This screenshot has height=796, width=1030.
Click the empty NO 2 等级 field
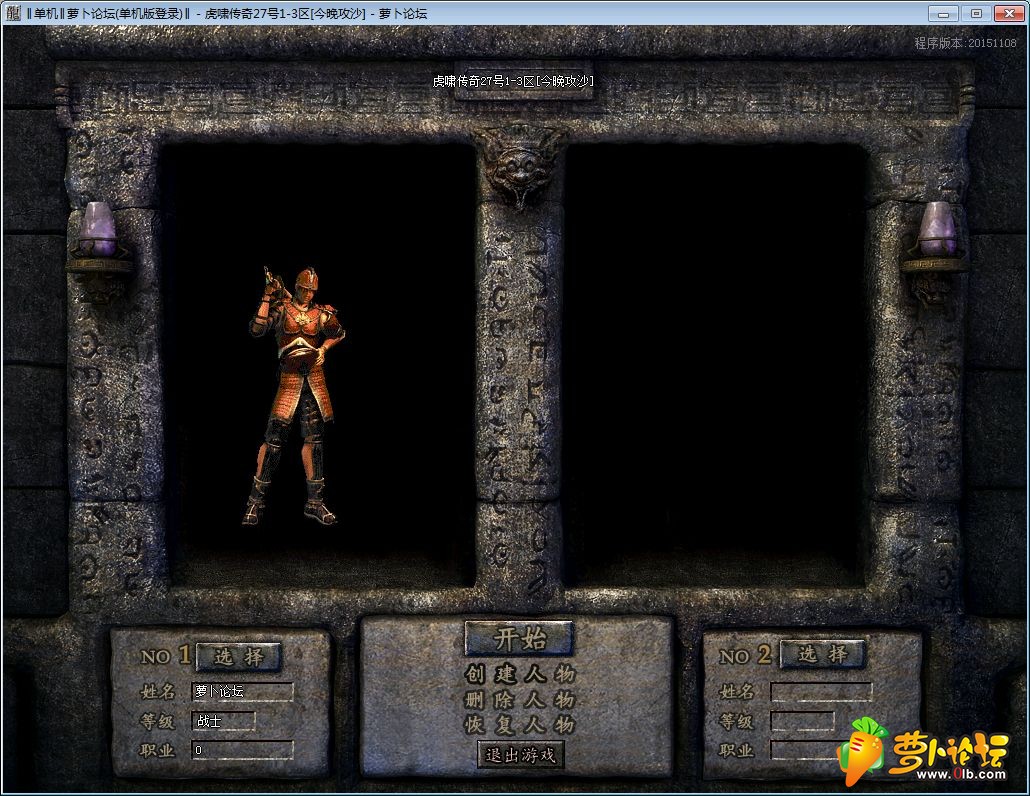(x=802, y=721)
